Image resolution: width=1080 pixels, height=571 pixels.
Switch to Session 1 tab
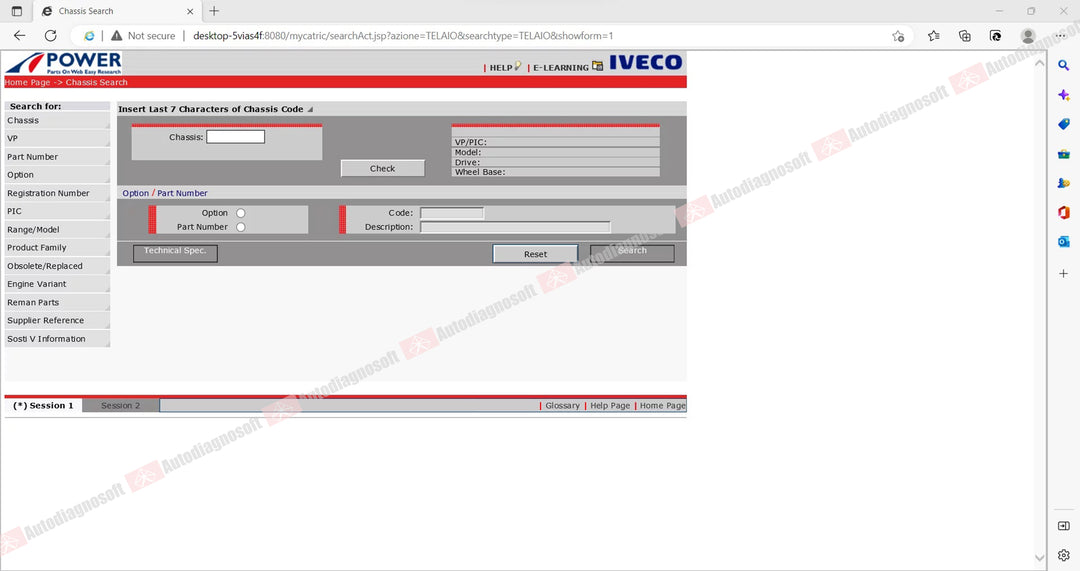[43, 406]
